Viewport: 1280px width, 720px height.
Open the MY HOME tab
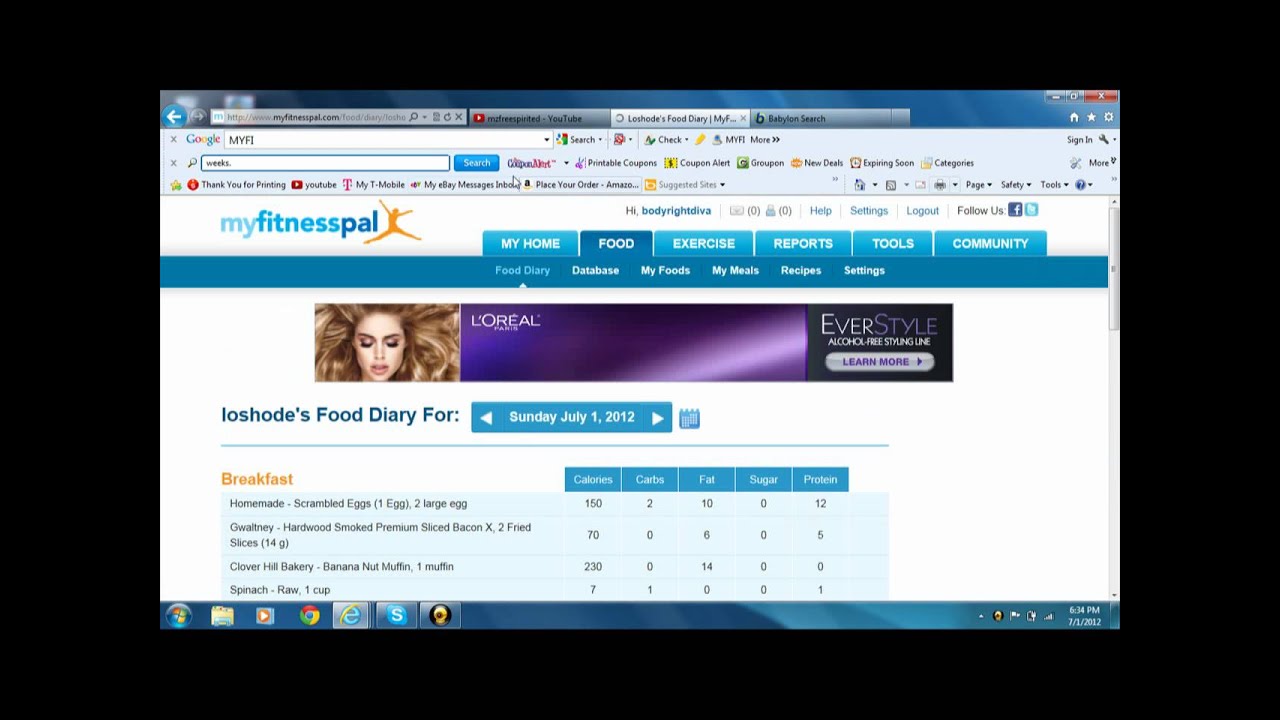pyautogui.click(x=530, y=243)
